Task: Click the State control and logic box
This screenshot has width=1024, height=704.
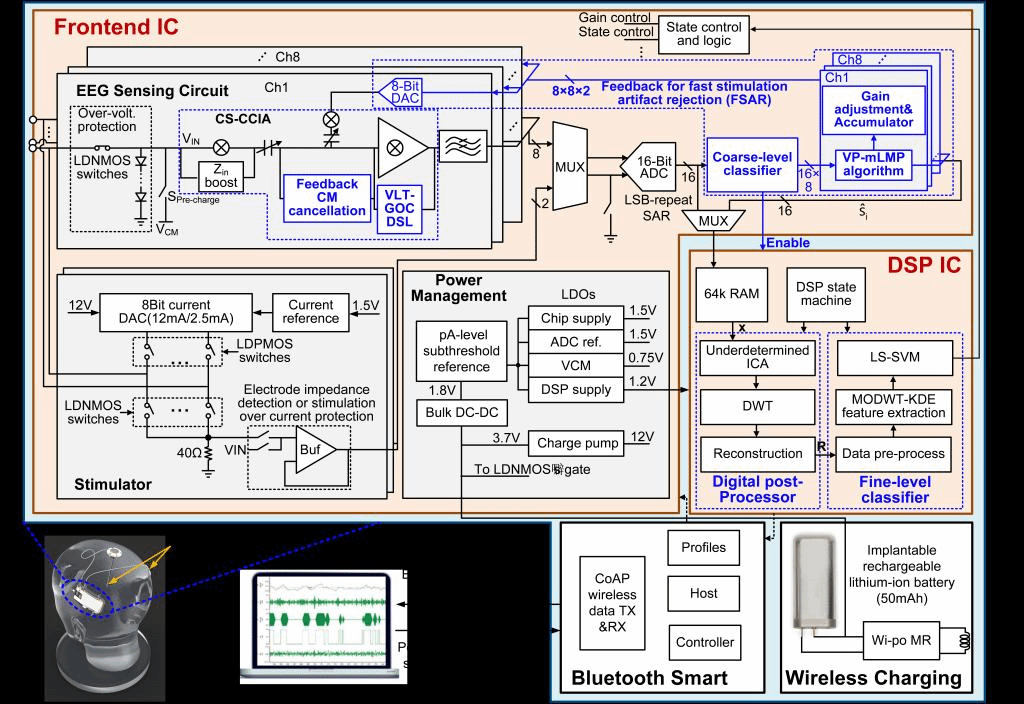Action: [x=703, y=34]
